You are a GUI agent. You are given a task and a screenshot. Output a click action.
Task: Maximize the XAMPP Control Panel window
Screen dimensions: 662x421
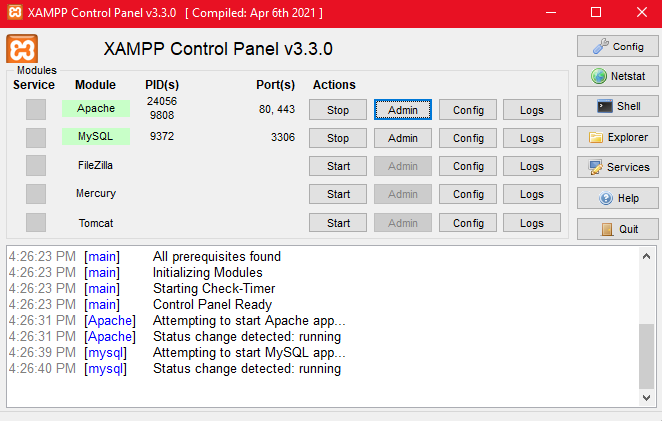point(596,12)
